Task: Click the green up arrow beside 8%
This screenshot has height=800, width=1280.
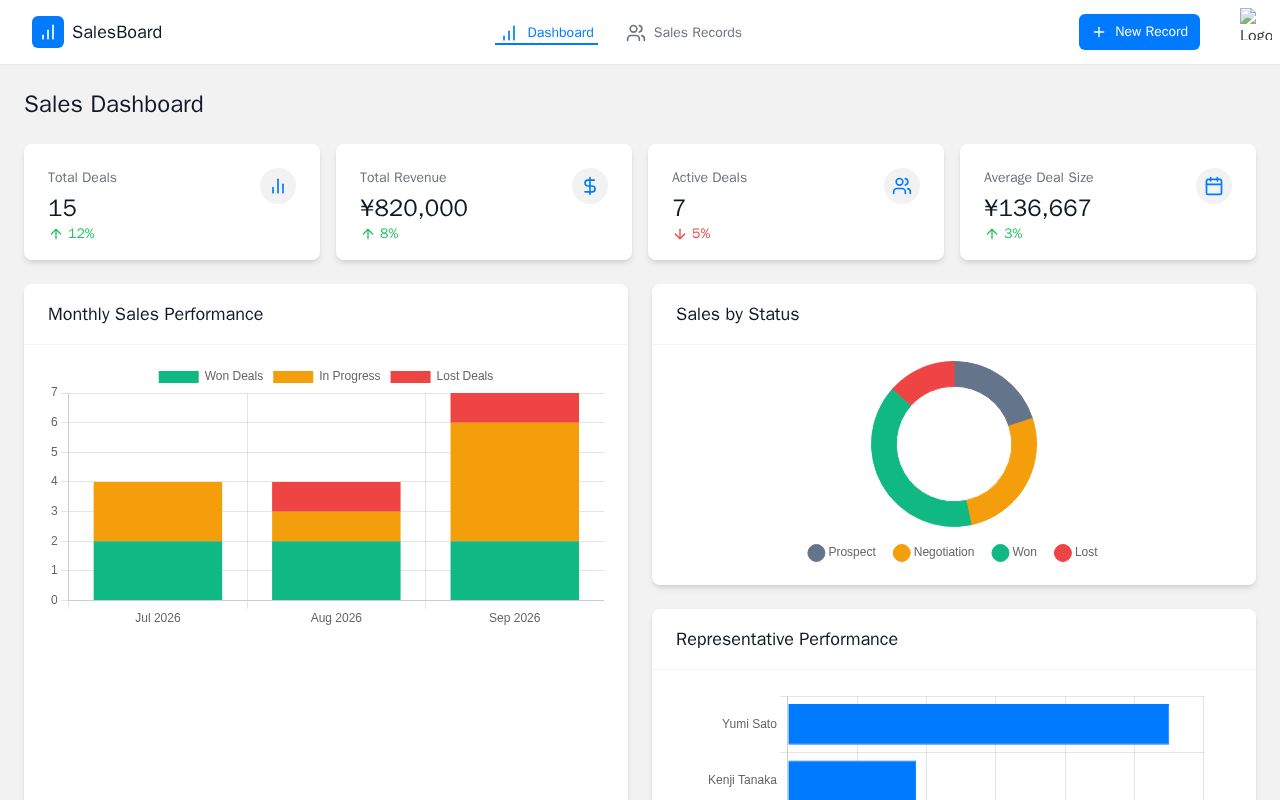Action: pos(368,234)
